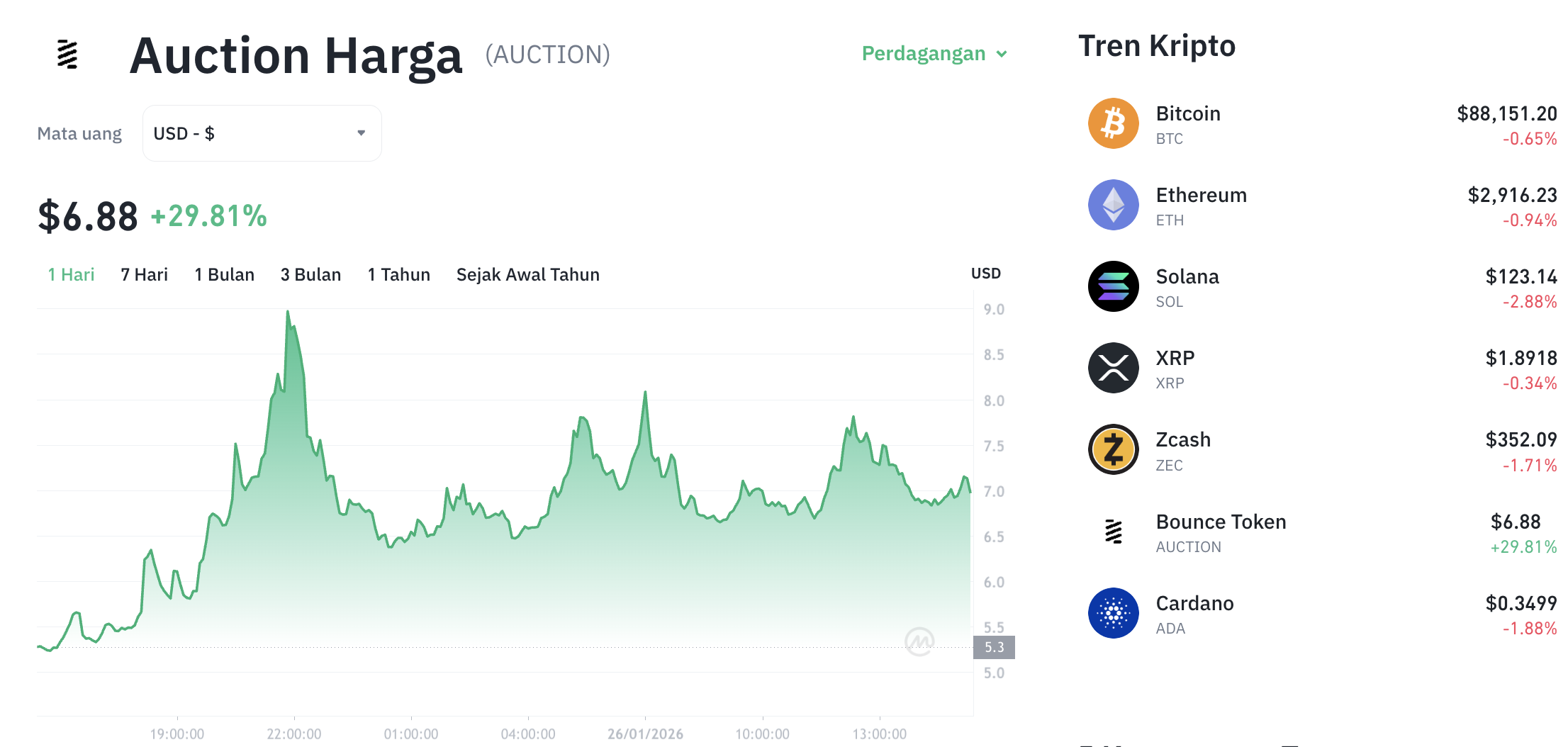Click the Bounce Token AUCTION icon
Image resolution: width=1568 pixels, height=747 pixels.
click(1113, 530)
